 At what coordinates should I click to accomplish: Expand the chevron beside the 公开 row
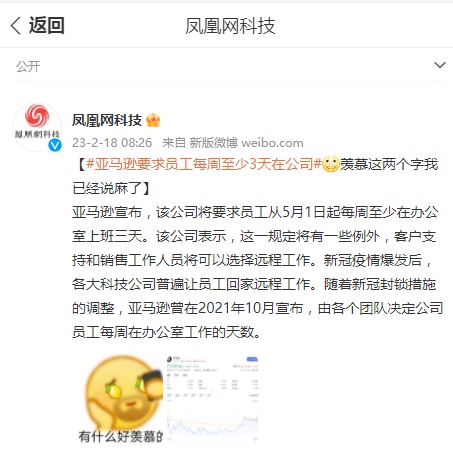[x=440, y=65]
